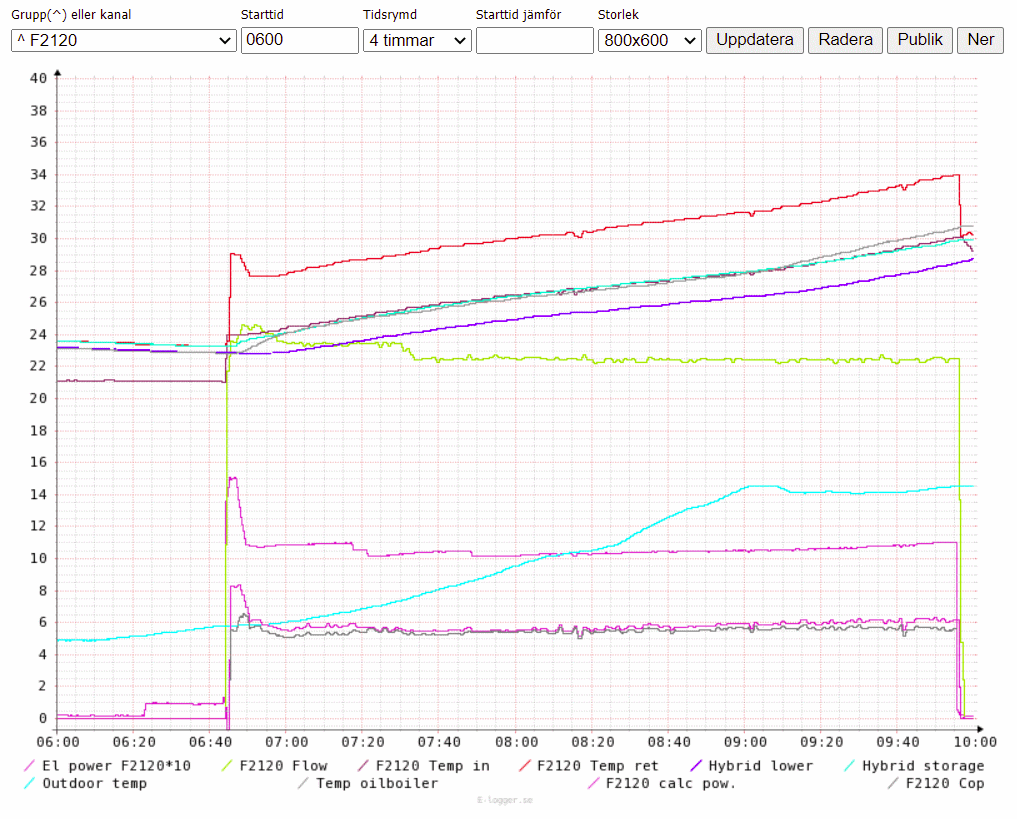Click the F2120 Flow legend entry
The image size is (1017, 819).
(283, 766)
